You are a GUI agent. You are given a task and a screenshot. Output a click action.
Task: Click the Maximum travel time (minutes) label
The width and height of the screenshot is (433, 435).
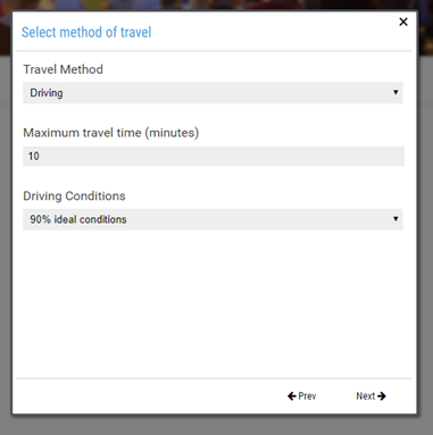pos(111,133)
